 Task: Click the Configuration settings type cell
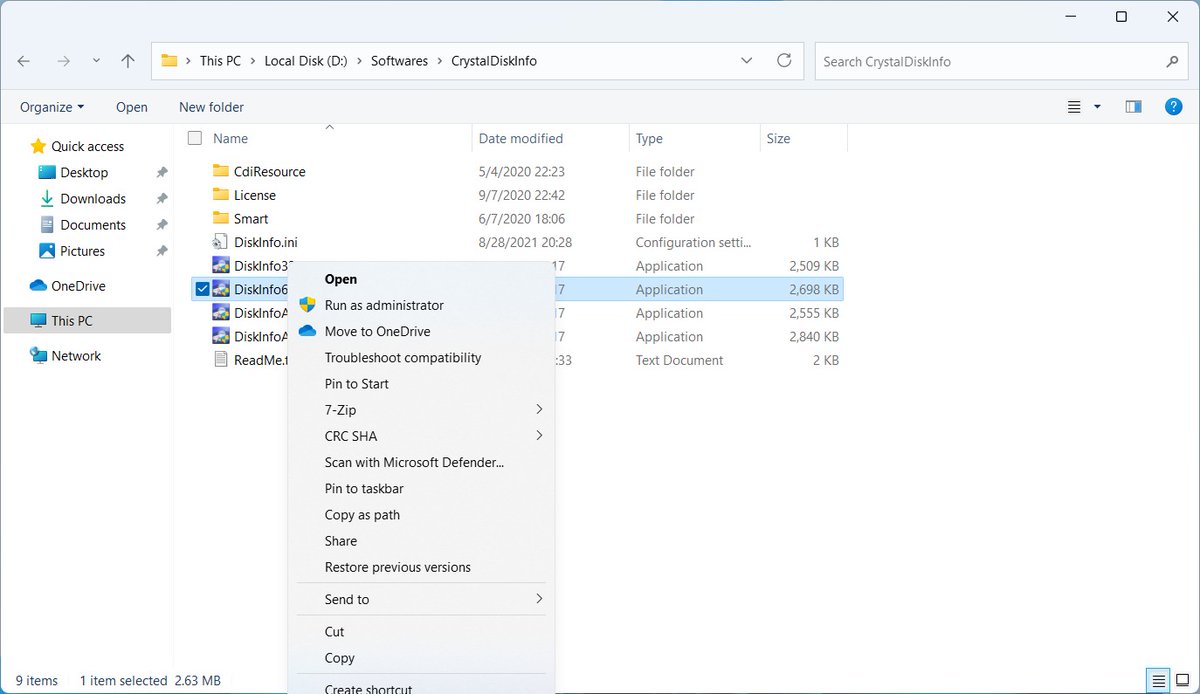693,242
